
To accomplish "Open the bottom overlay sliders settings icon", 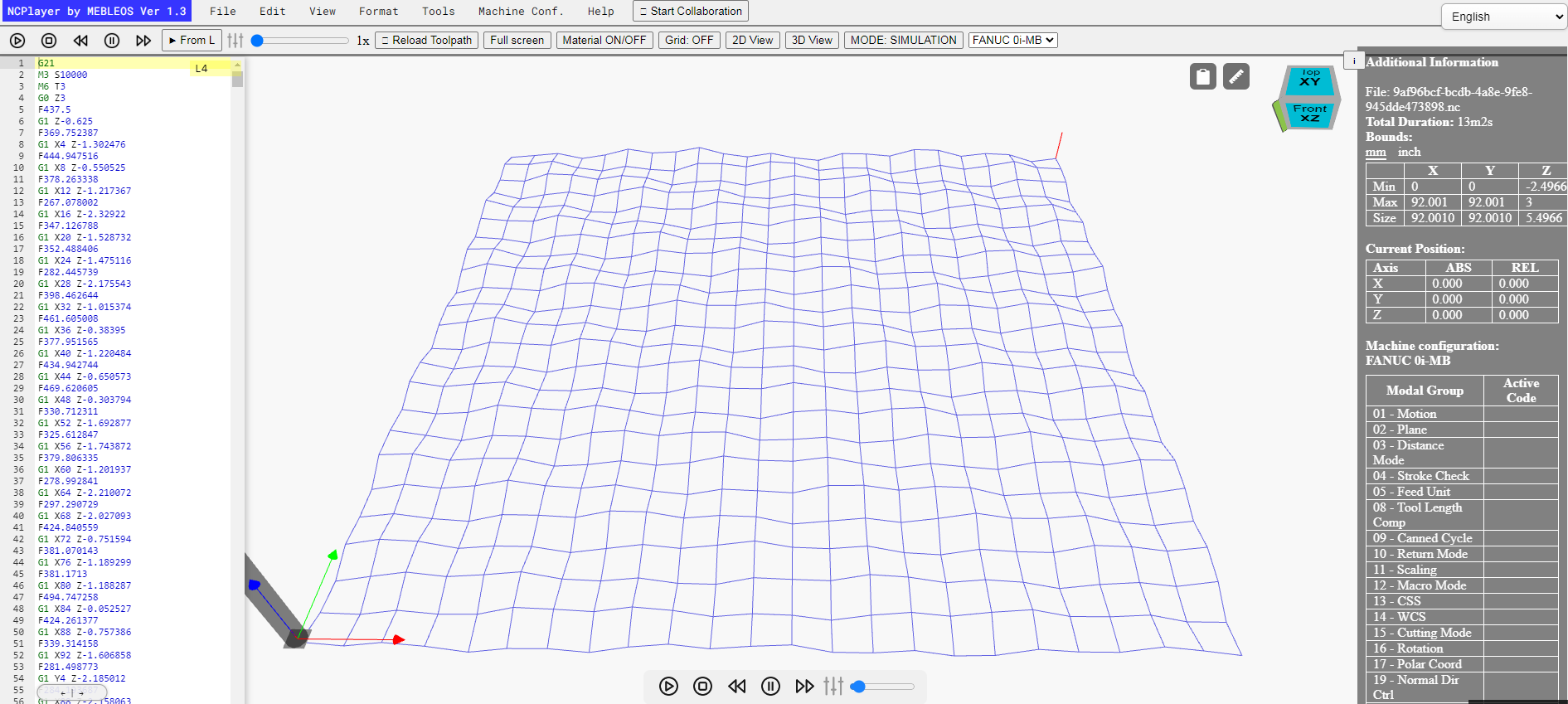I will coord(834,686).
